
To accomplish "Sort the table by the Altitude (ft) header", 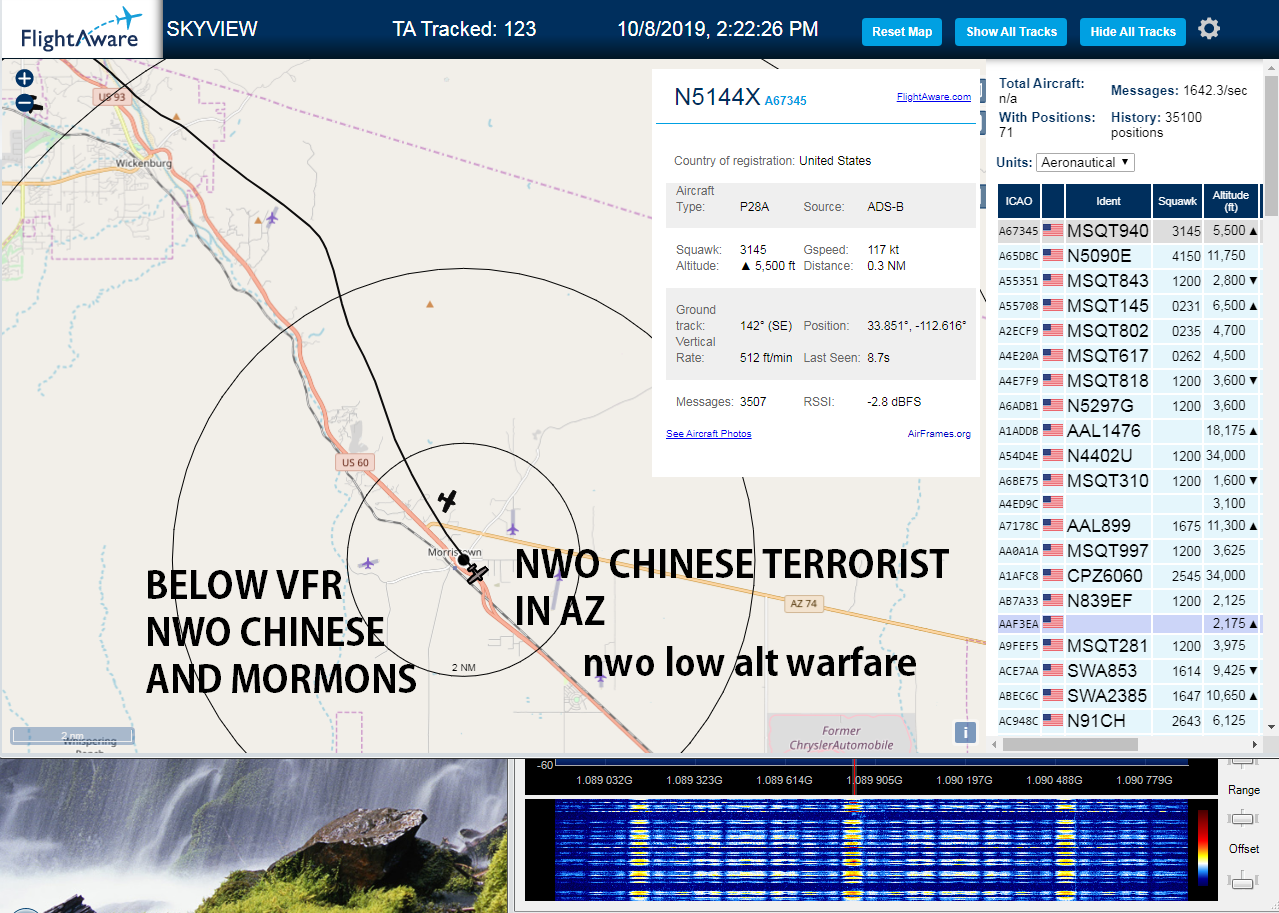I will click(1231, 201).
